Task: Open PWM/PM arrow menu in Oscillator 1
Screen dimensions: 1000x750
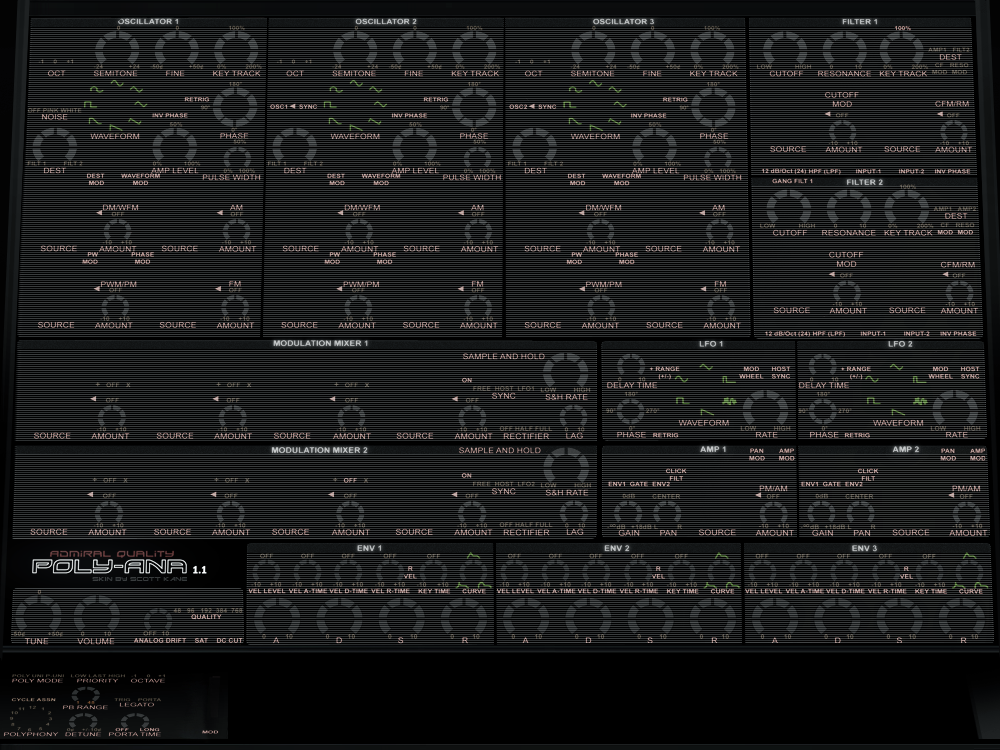Action: 97,289
